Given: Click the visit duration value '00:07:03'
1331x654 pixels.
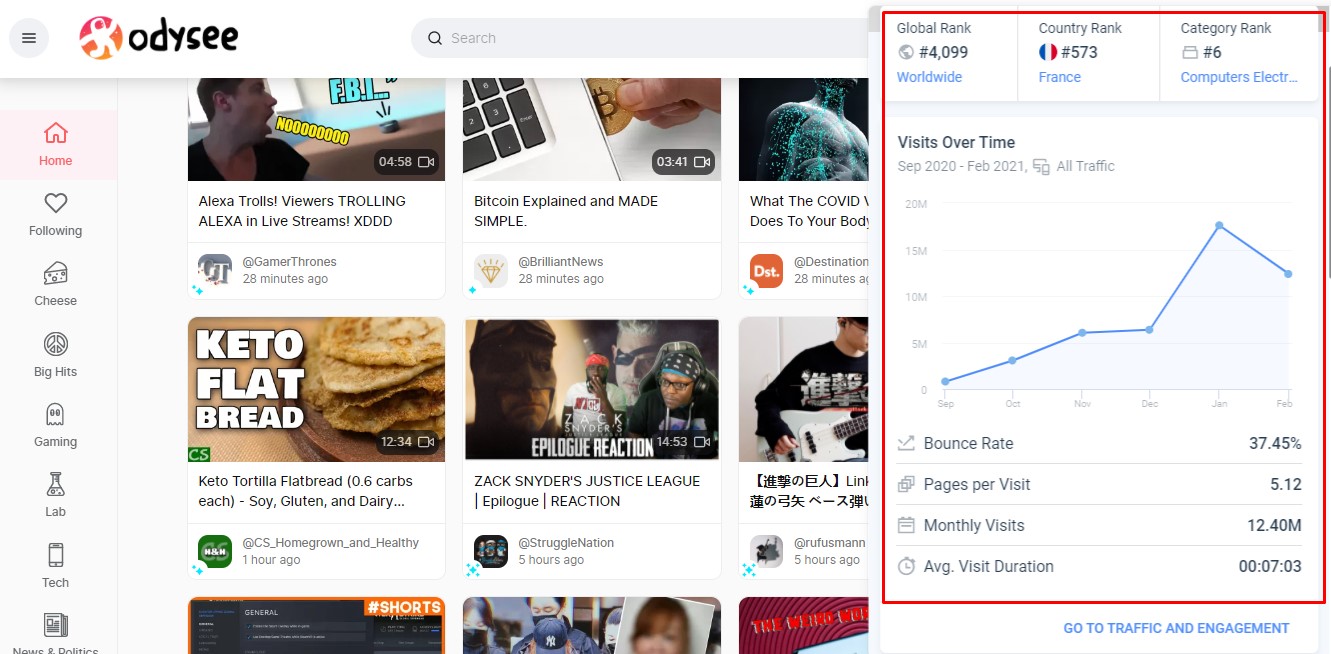Looking at the screenshot, I should pos(1270,566).
